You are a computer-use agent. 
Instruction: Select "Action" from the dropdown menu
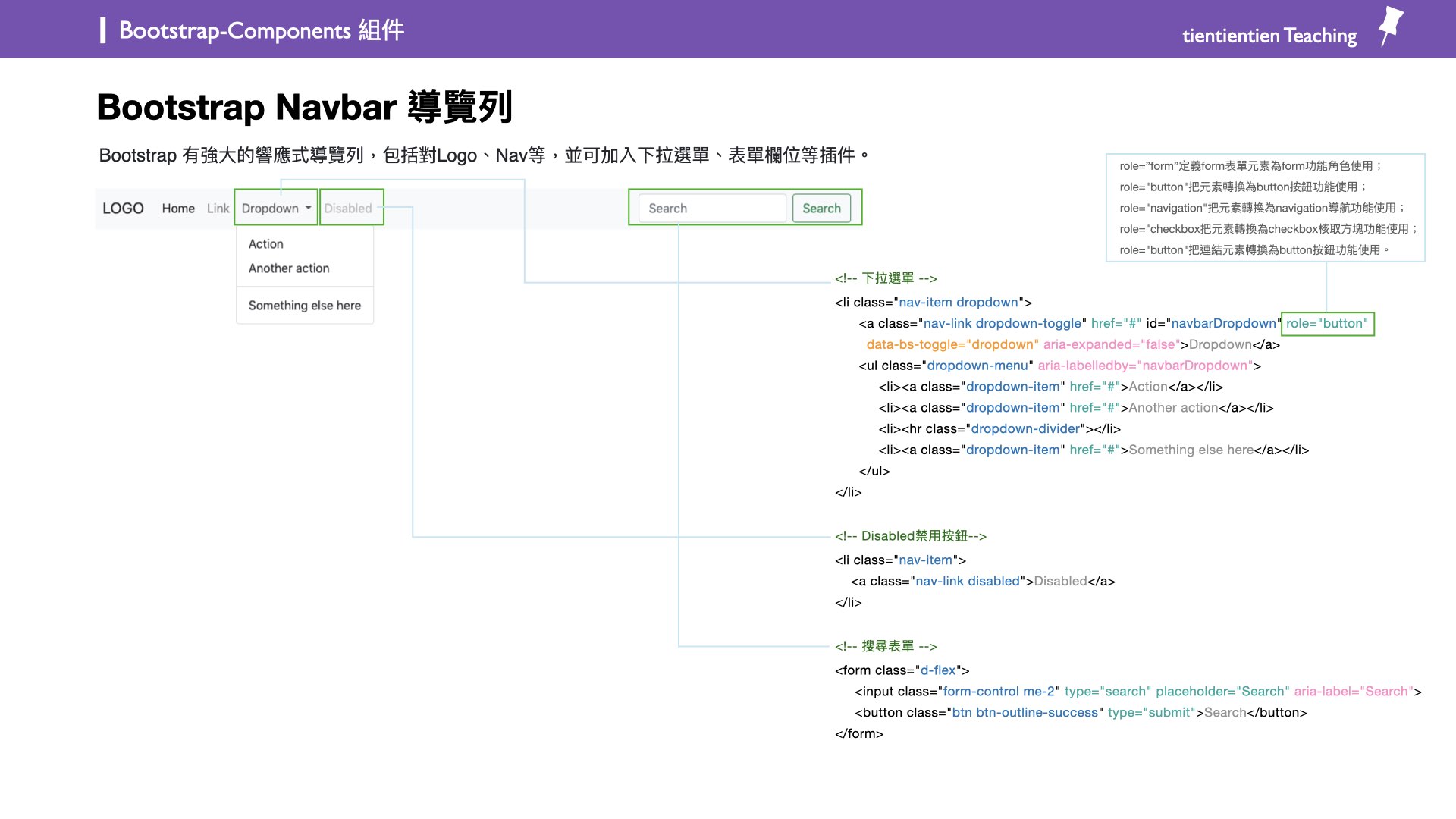click(265, 243)
